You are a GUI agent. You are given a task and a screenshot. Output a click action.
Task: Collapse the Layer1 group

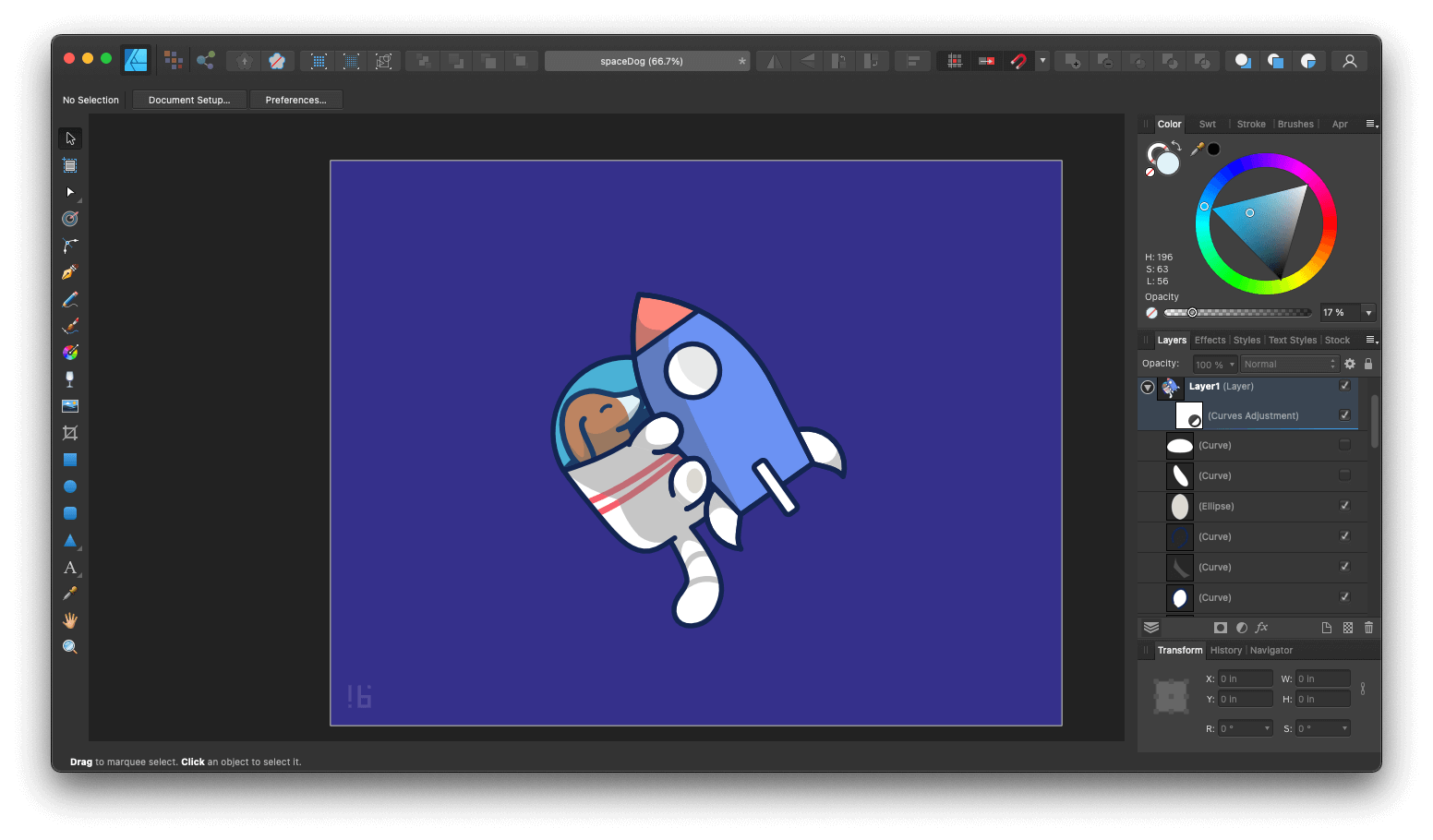pyautogui.click(x=1147, y=387)
